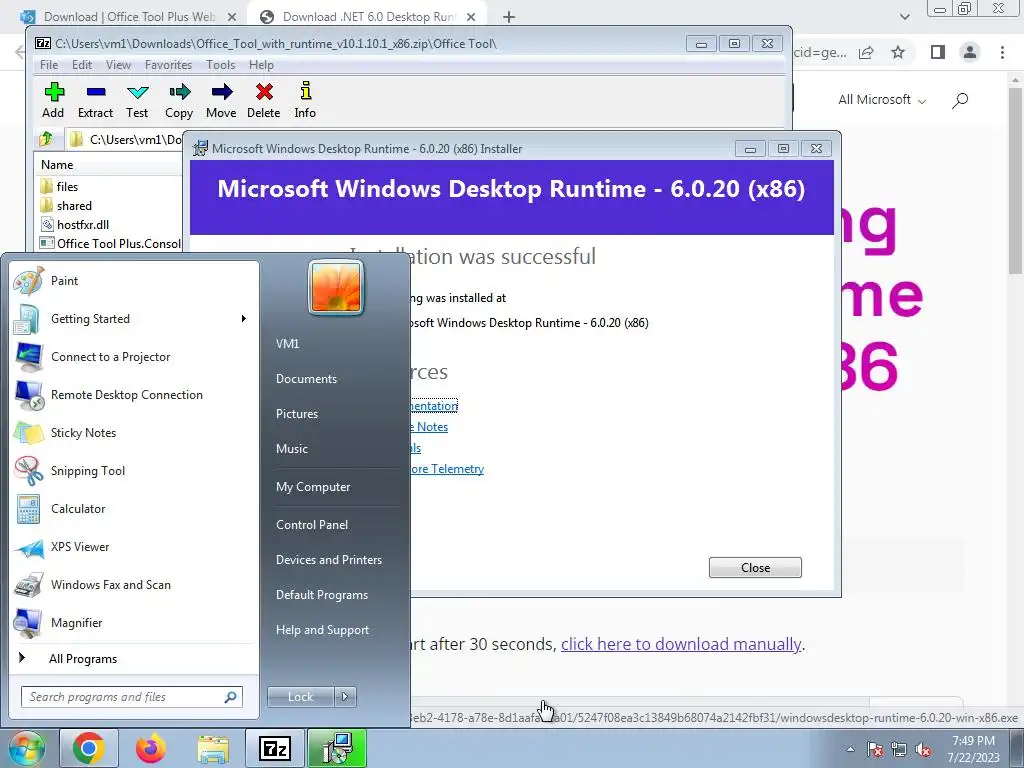Expand Getting Started submenu arrow
1024x768 pixels.
coord(244,319)
